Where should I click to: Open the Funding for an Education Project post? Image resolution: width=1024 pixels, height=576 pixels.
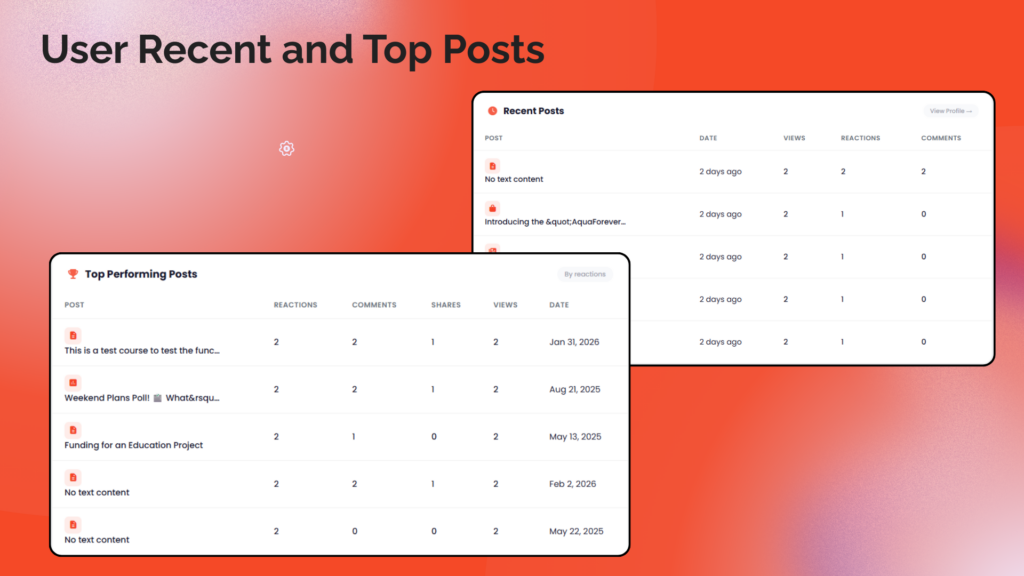click(133, 445)
